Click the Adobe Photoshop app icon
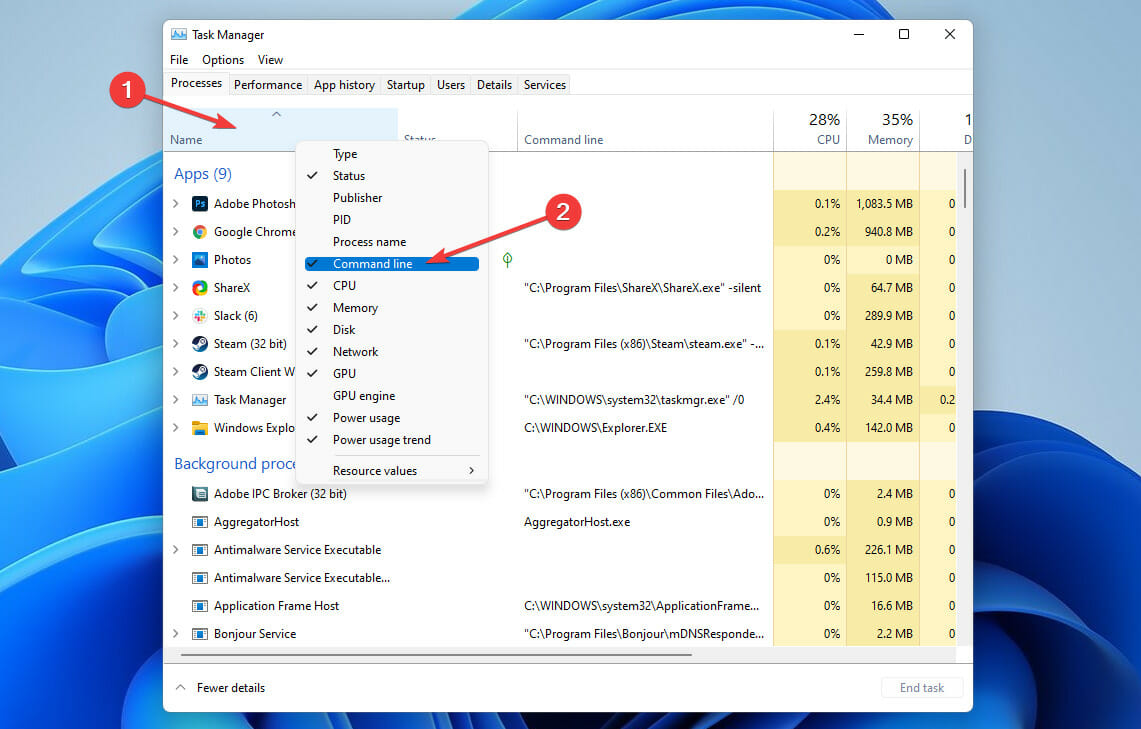 click(199, 204)
